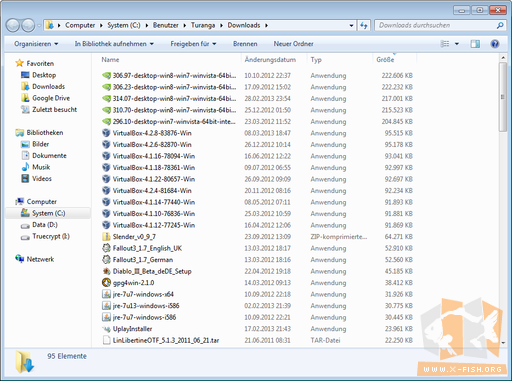Image resolution: width=512 pixels, height=381 pixels.
Task: Click the icon of gpg4win-2.1.0
Action: coord(106,283)
